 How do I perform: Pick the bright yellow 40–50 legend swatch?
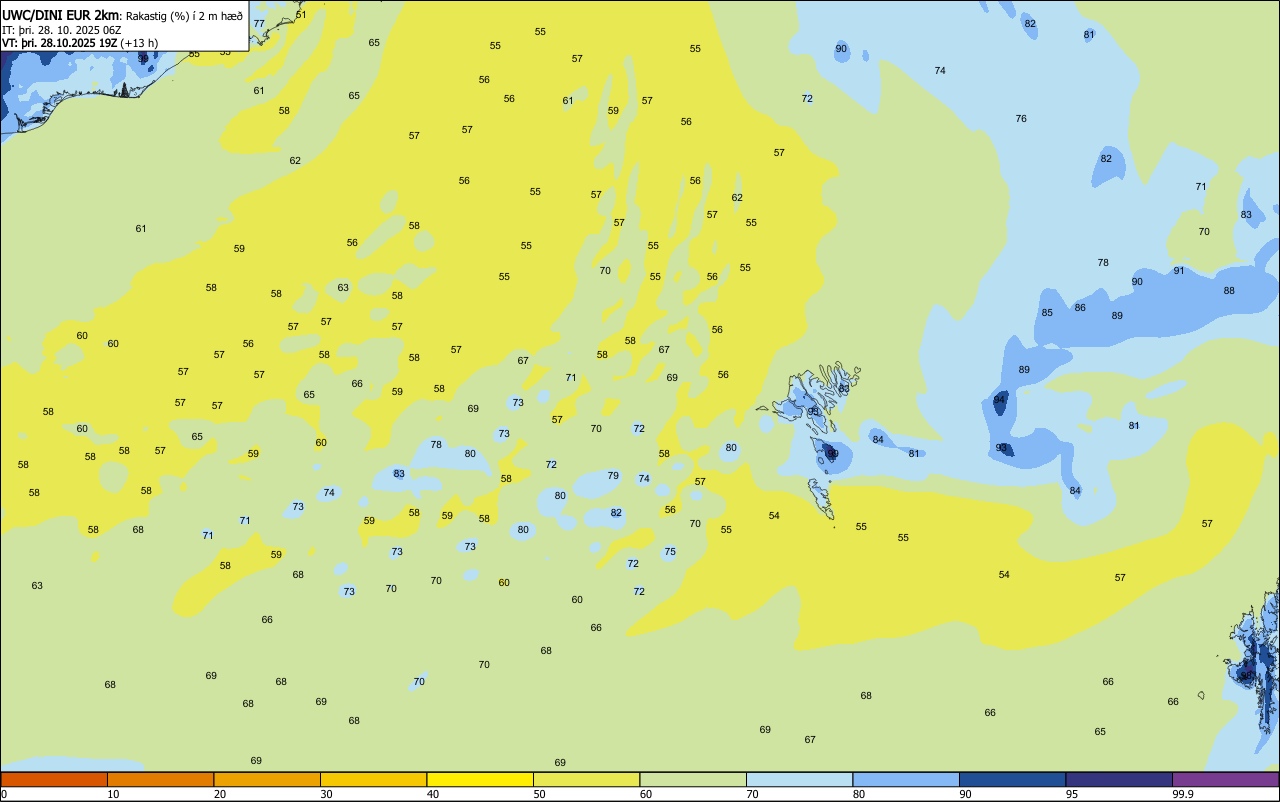click(480, 779)
